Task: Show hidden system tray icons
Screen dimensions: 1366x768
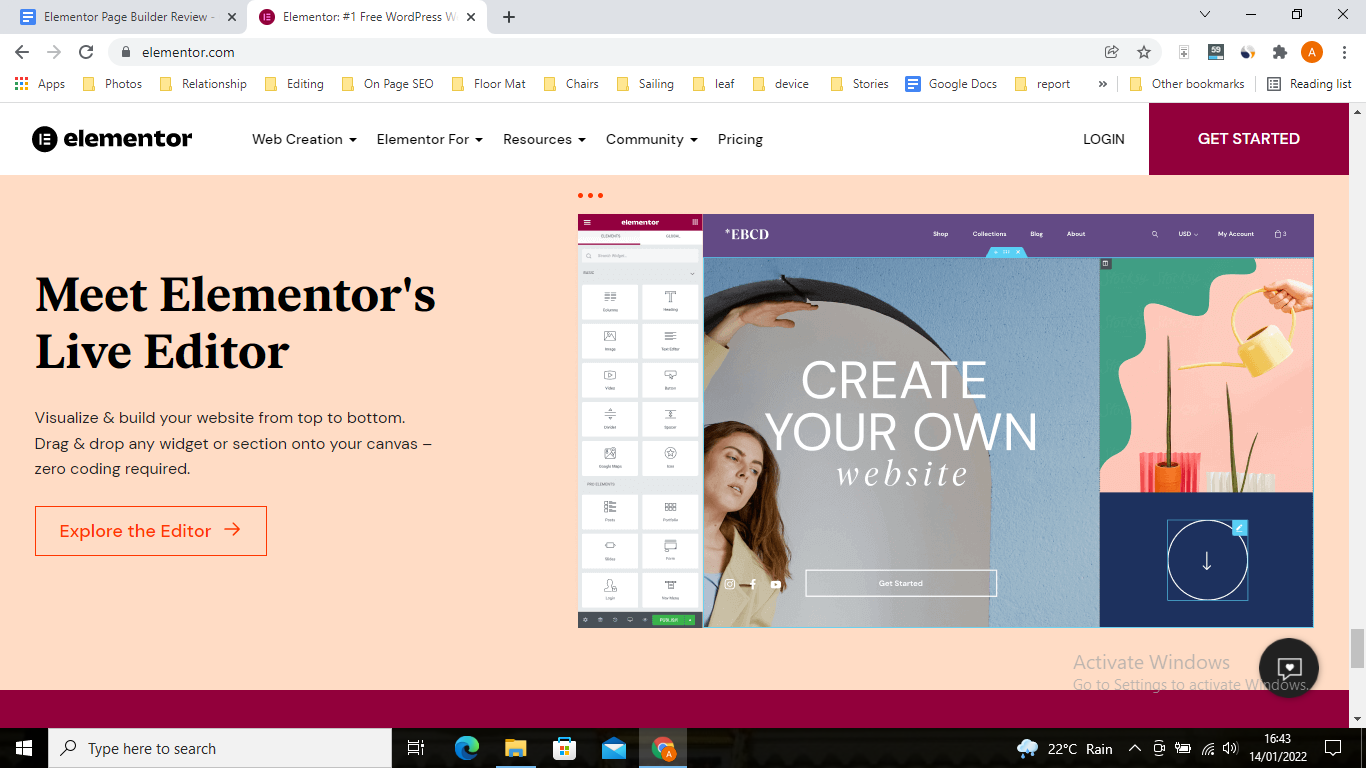Action: (x=1135, y=748)
